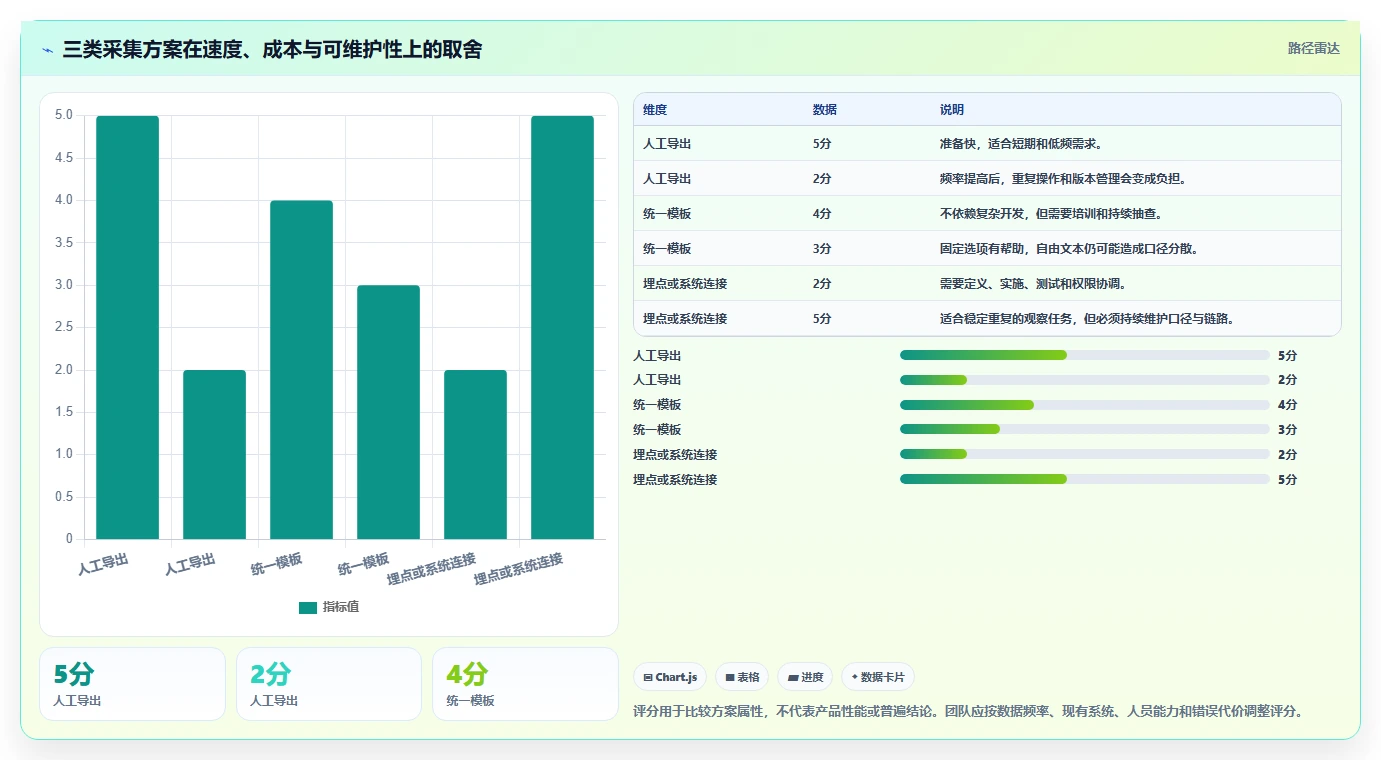The height and width of the screenshot is (760, 1381).
Task: Click the 表格 chip
Action: [741, 677]
